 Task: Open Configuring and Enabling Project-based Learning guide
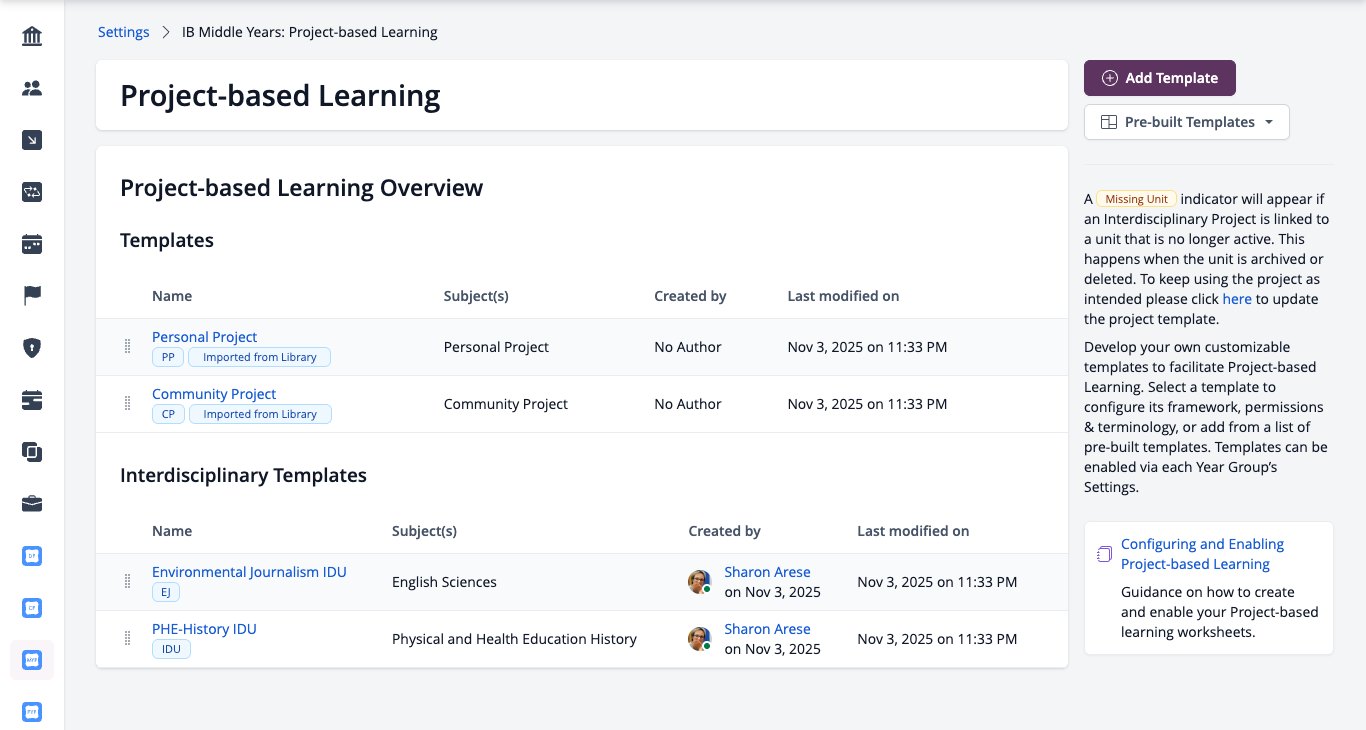pyautogui.click(x=1202, y=554)
